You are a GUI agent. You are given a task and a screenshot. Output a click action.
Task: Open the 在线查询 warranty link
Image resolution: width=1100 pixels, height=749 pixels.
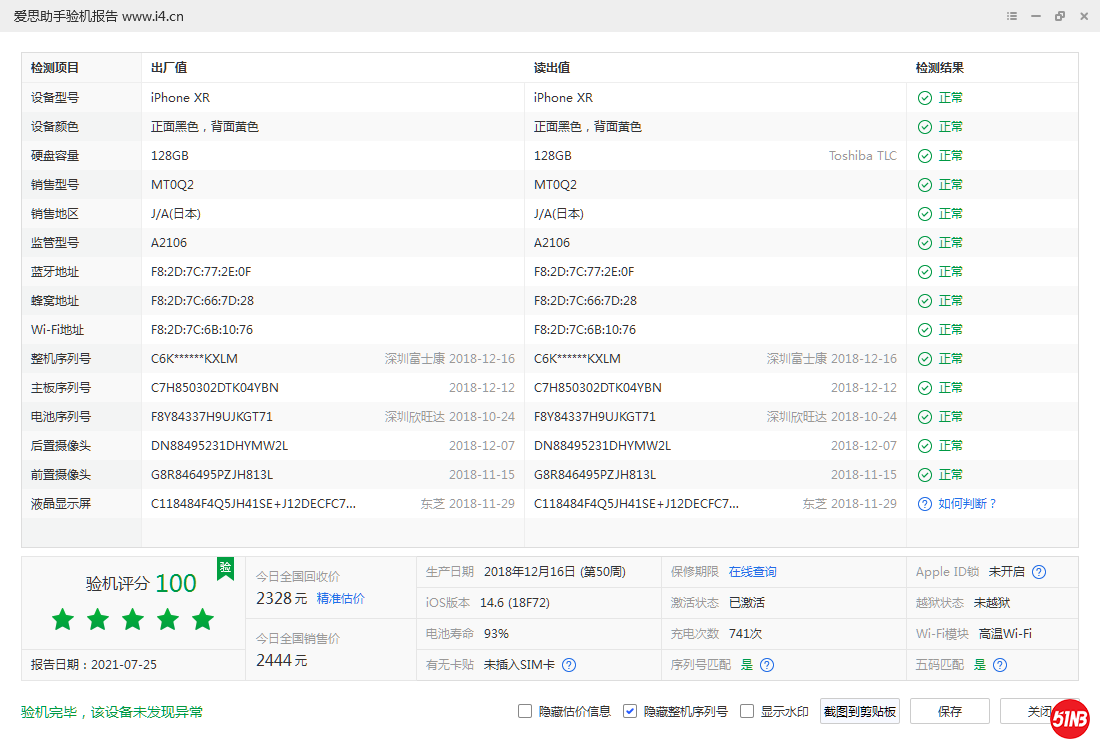[752, 572]
